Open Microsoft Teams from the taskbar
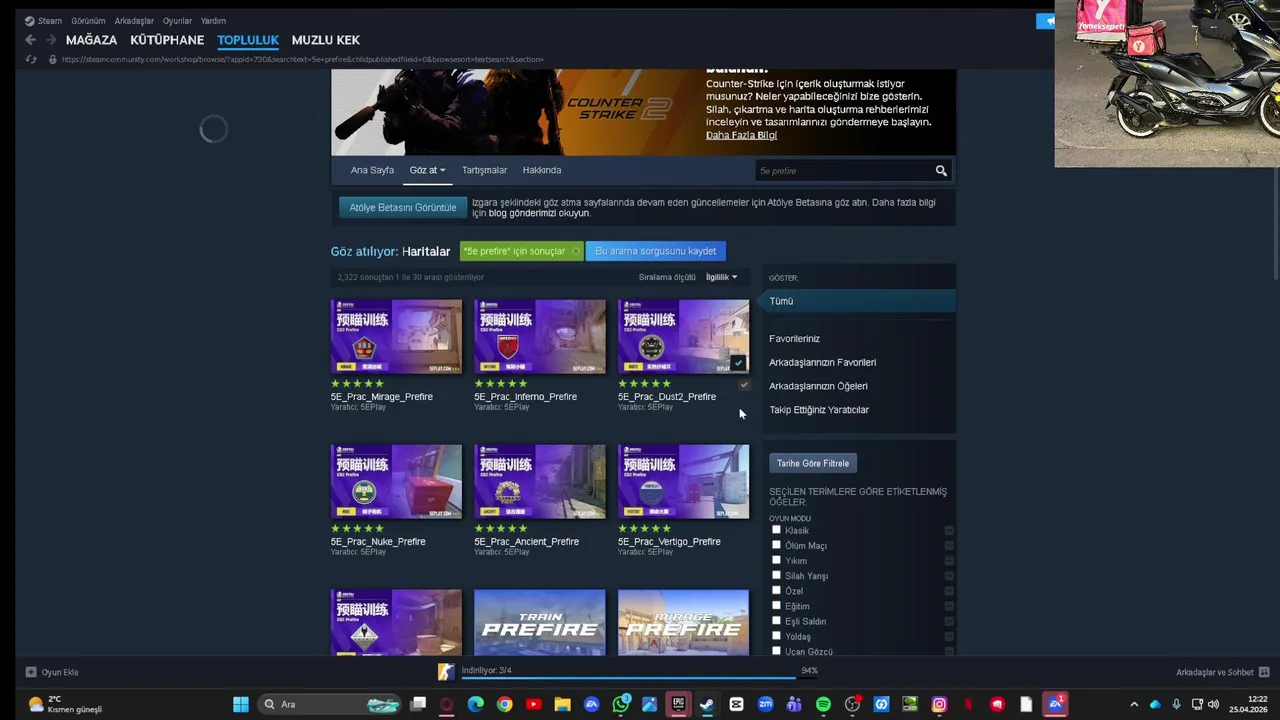This screenshot has width=1280, height=720. click(x=794, y=704)
